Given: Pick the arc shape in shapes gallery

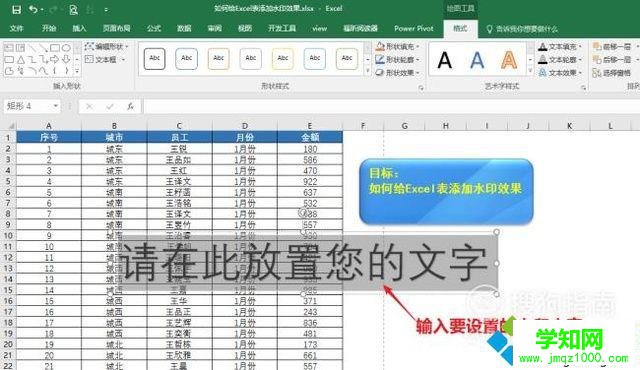Looking at the screenshot, I should point(32,71).
